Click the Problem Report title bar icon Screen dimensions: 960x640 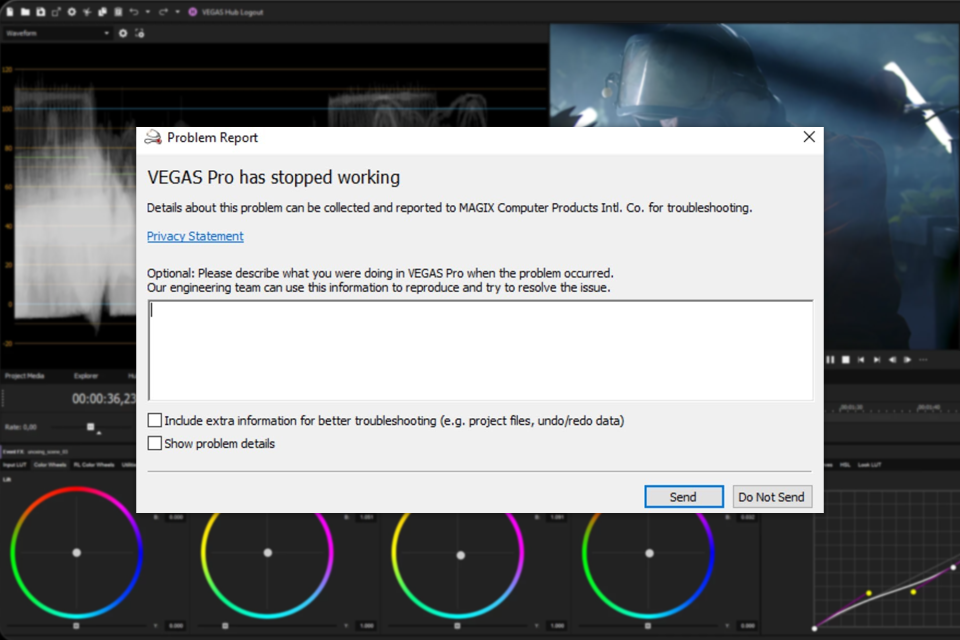click(152, 137)
